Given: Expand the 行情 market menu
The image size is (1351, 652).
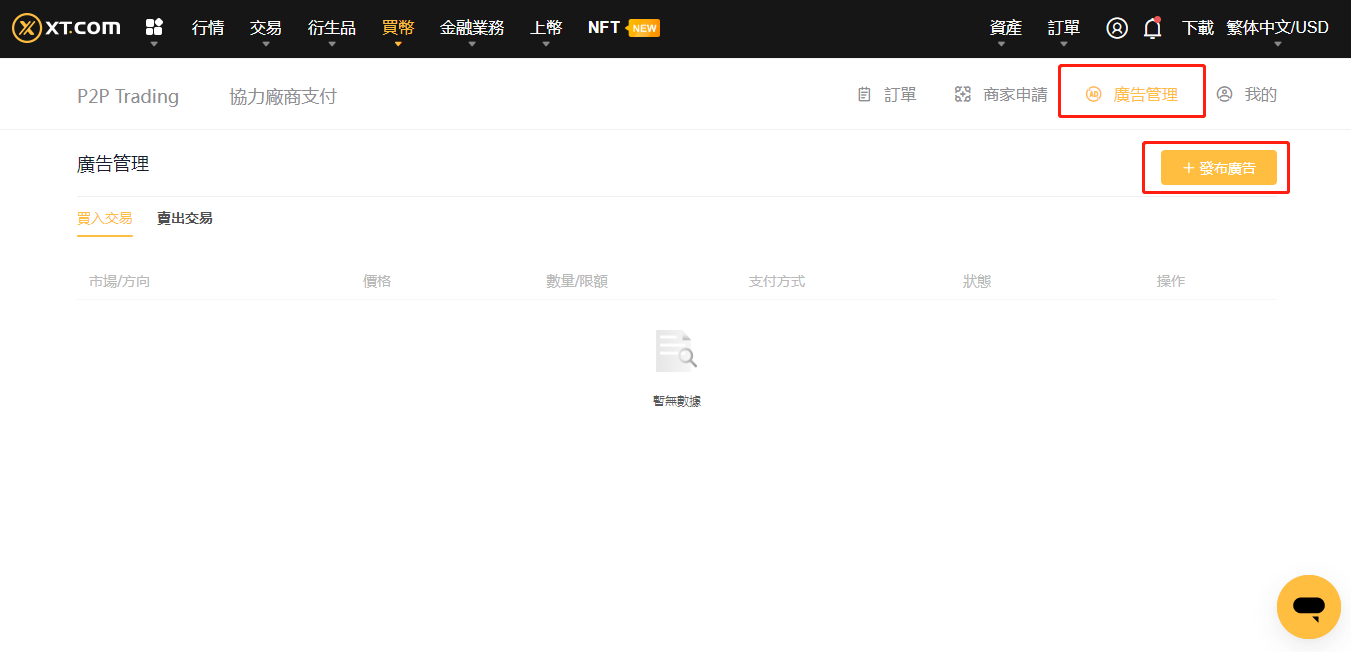Looking at the screenshot, I should [x=208, y=28].
